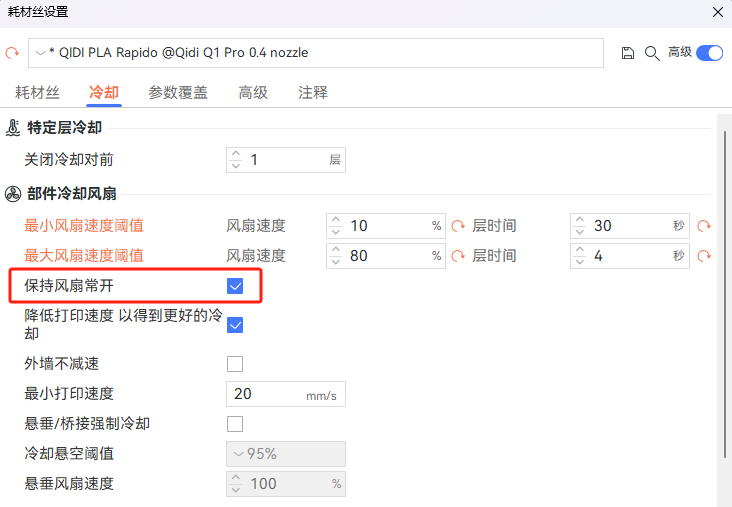Enable the 悬垂/桥接强制冷却 checkbox
The image size is (732, 507).
[236, 424]
